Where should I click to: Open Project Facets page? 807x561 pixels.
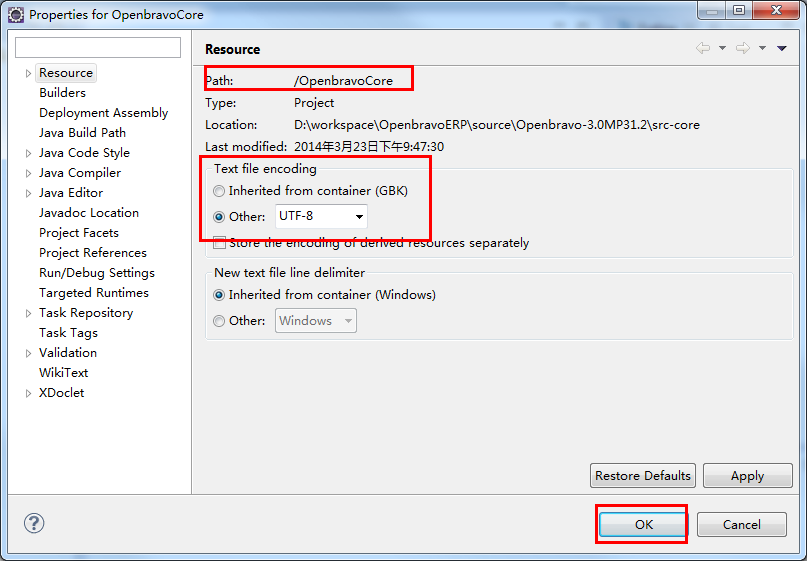pos(79,233)
